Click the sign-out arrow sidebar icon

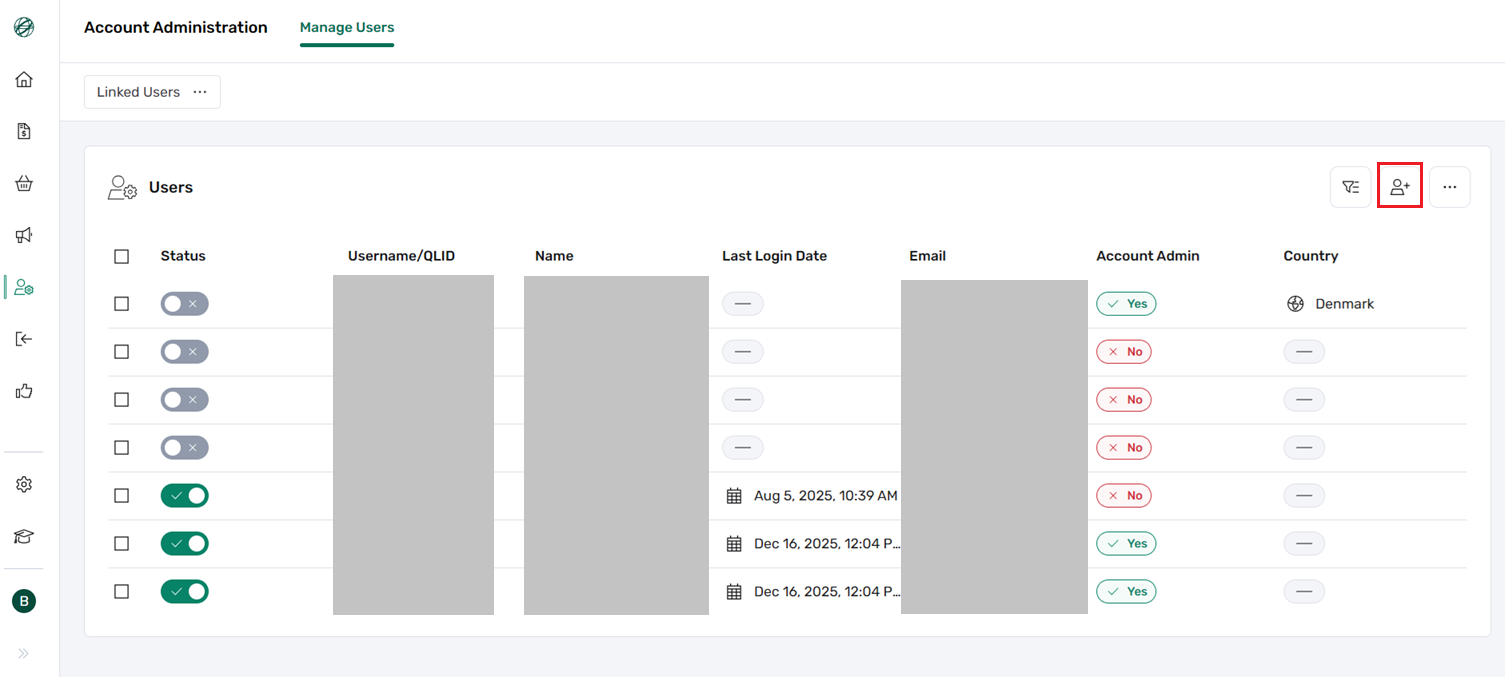coord(24,339)
